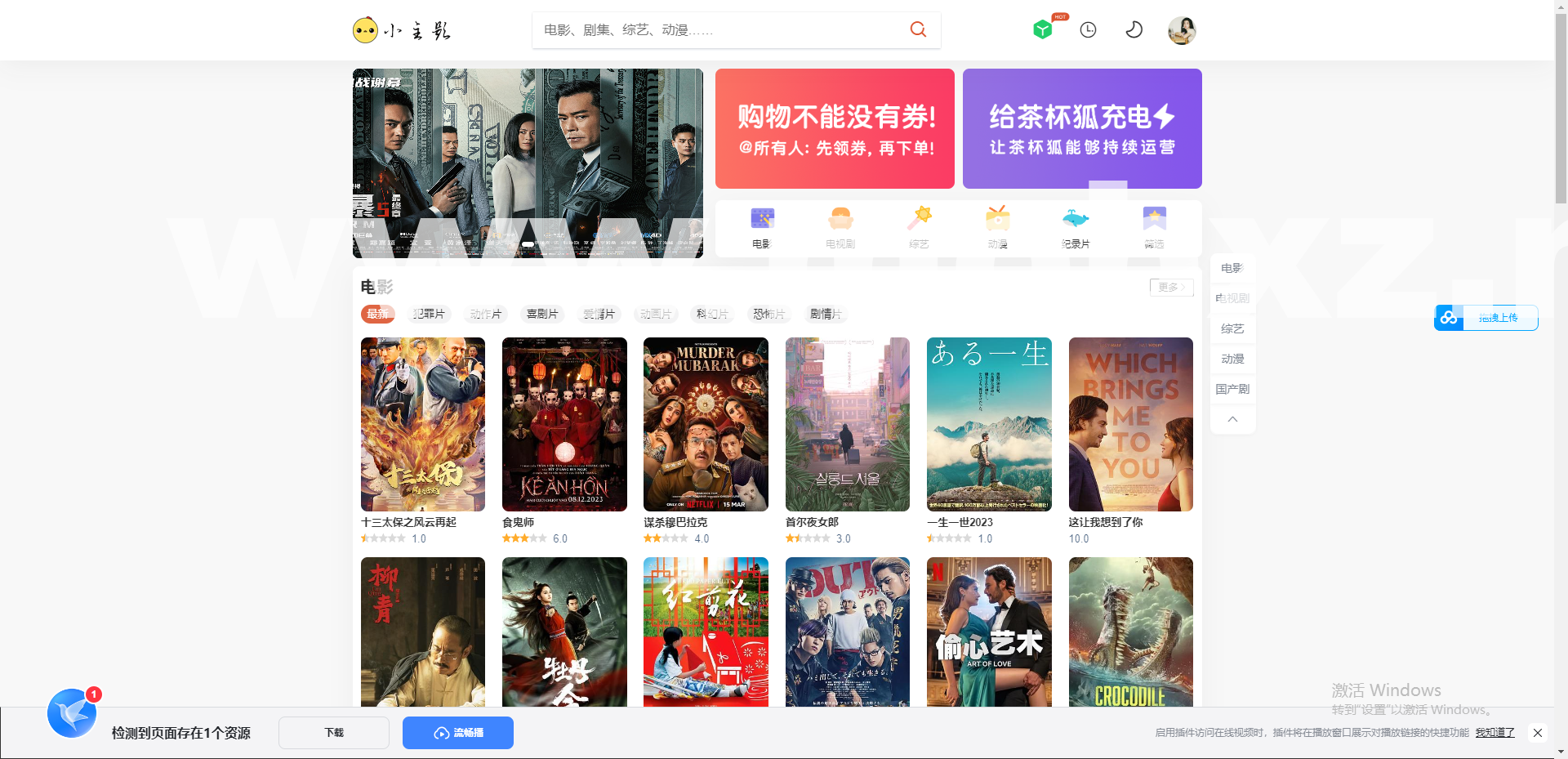The width and height of the screenshot is (1568, 759).
Task: Open the green HOT cube icon
Action: click(x=1042, y=29)
